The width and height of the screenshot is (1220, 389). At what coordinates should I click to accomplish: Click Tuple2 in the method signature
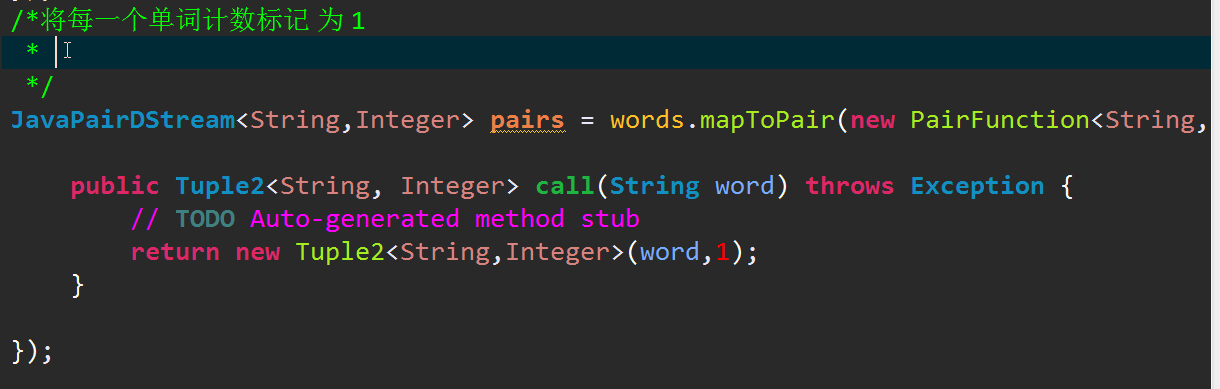(220, 186)
